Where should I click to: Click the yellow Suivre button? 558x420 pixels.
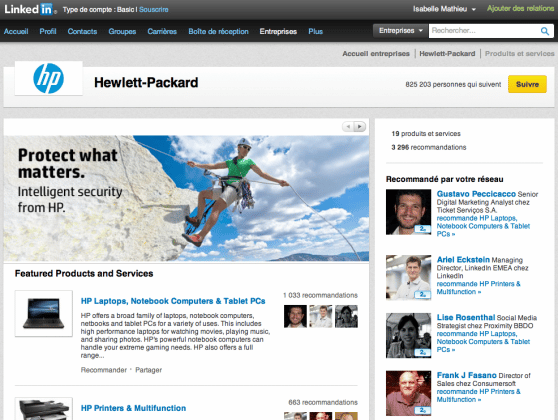click(527, 84)
